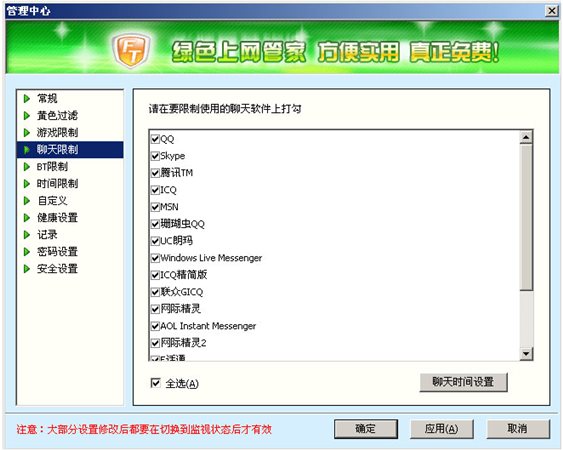This screenshot has height=450, width=563.
Task: Click the green arrow beside 时间限制
Action: (x=27, y=184)
